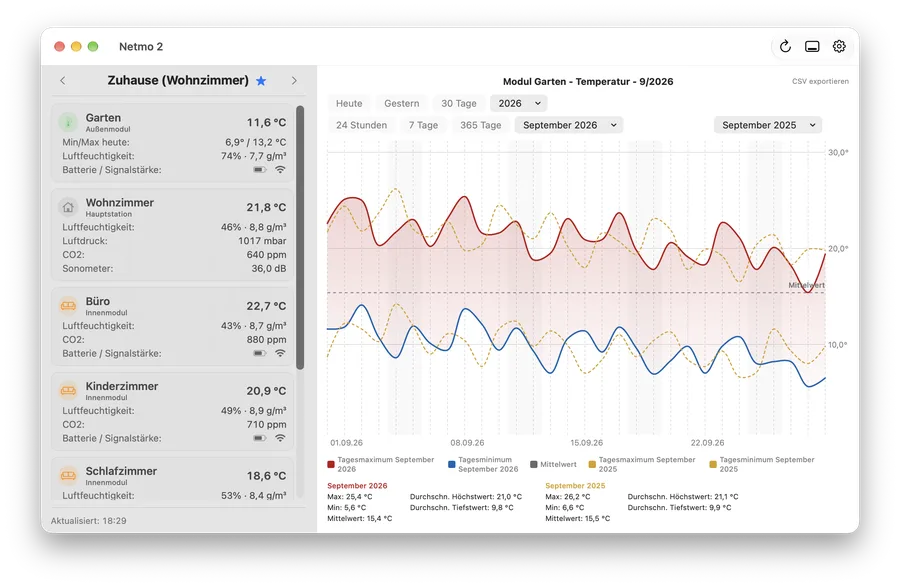Click Sonometer value 36,0 dB
This screenshot has width=900, height=587.
coord(269,269)
